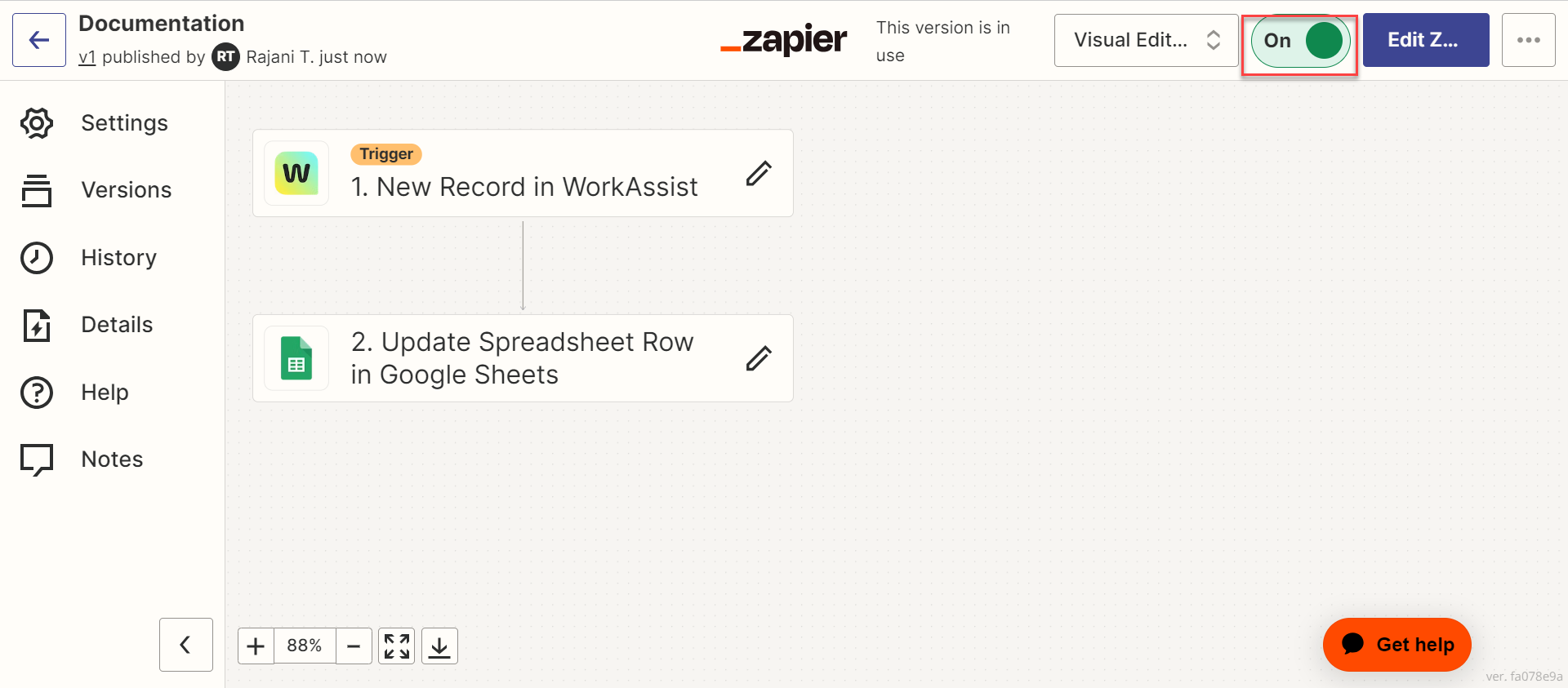Download the Zap diagram image

439,646
